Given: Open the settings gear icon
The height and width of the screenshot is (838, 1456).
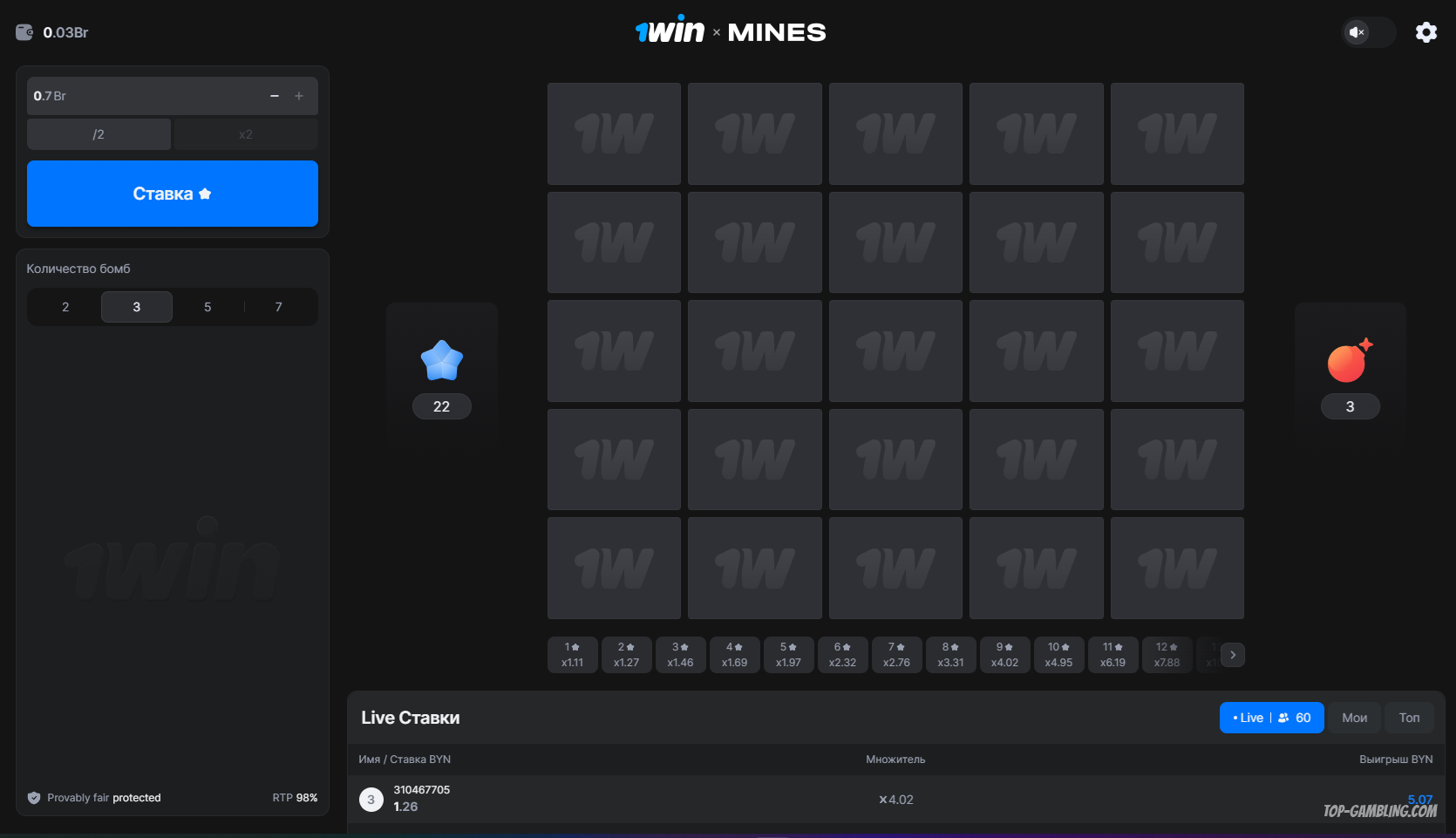Looking at the screenshot, I should [x=1425, y=32].
